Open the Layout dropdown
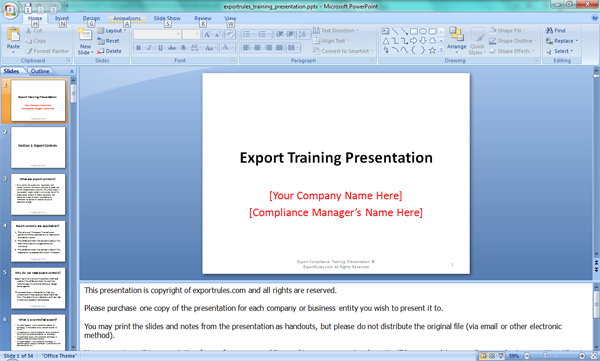 (x=112, y=31)
